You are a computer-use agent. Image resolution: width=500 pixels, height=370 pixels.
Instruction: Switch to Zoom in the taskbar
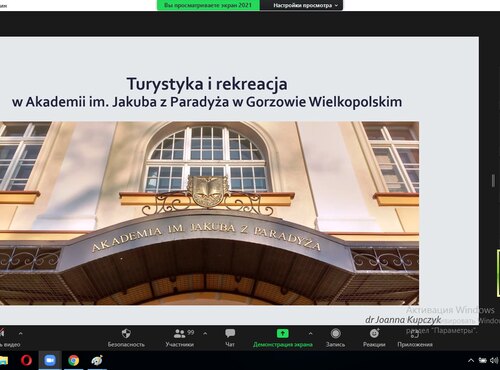50,360
